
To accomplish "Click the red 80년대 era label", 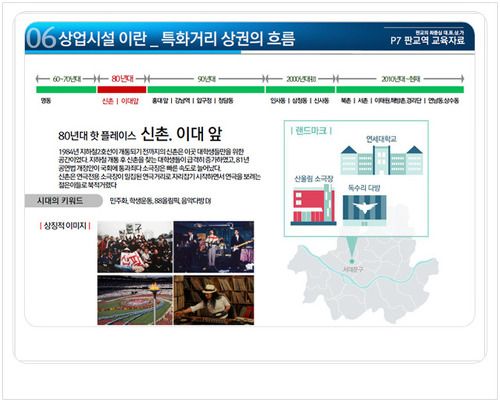I will point(122,79).
